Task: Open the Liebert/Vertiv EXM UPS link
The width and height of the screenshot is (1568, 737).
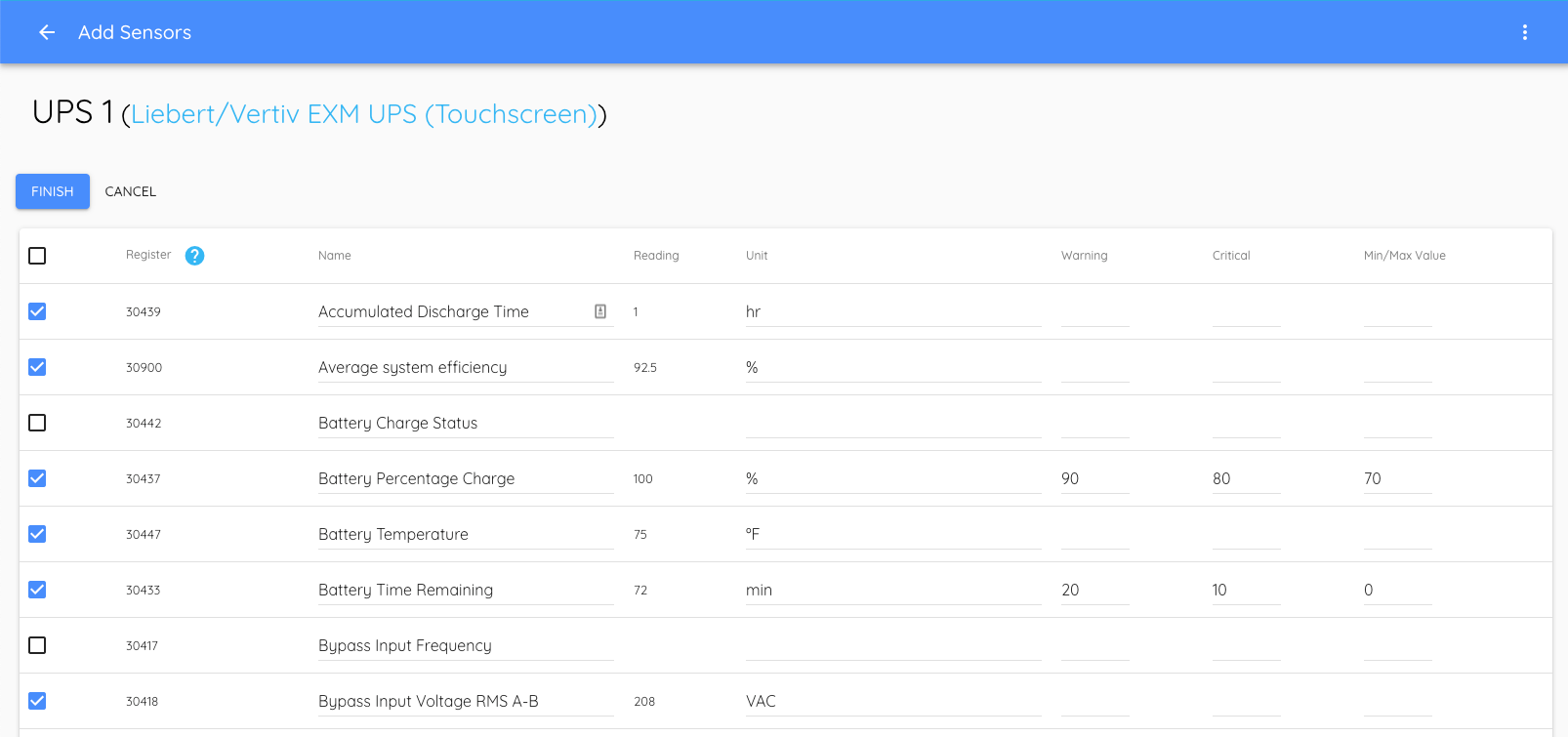Action: (363, 114)
